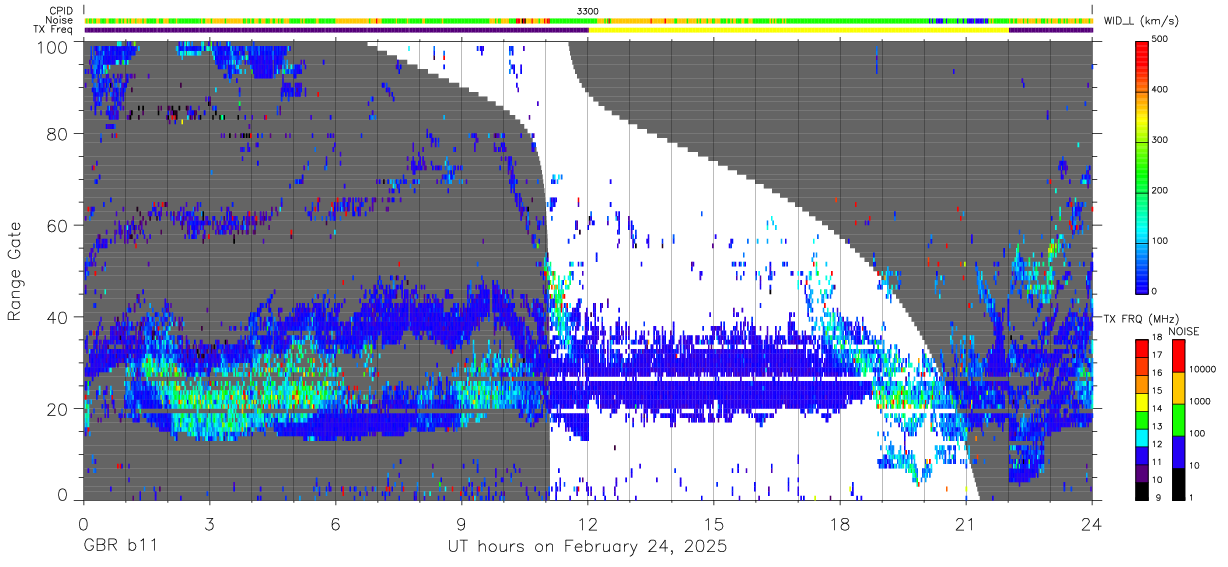Click the range gate tick label 60
The width and height of the screenshot is (1228, 567).
[57, 226]
